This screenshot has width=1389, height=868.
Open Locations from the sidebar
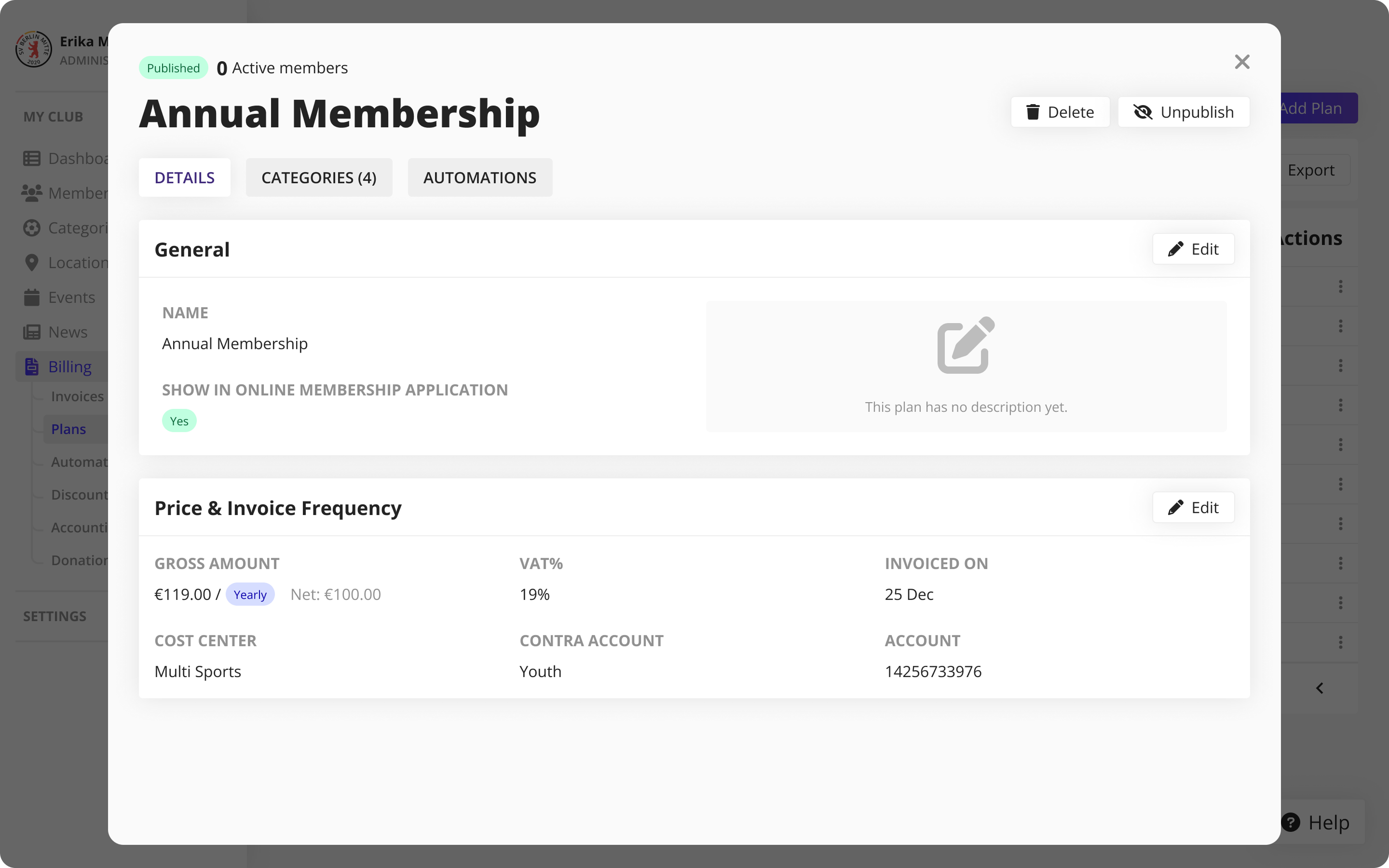(x=65, y=262)
